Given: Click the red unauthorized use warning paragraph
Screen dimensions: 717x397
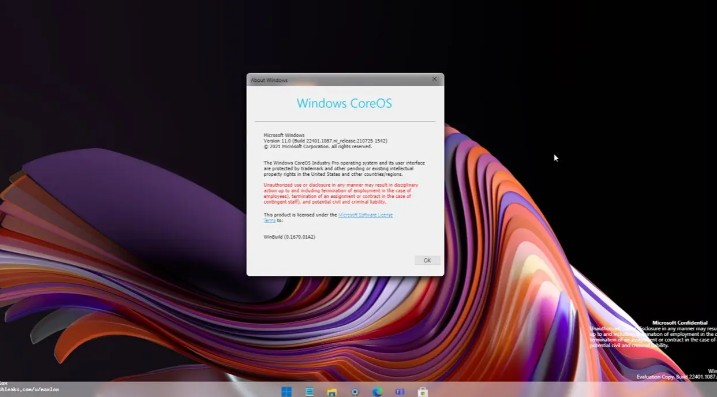Looking at the screenshot, I should click(x=341, y=193).
